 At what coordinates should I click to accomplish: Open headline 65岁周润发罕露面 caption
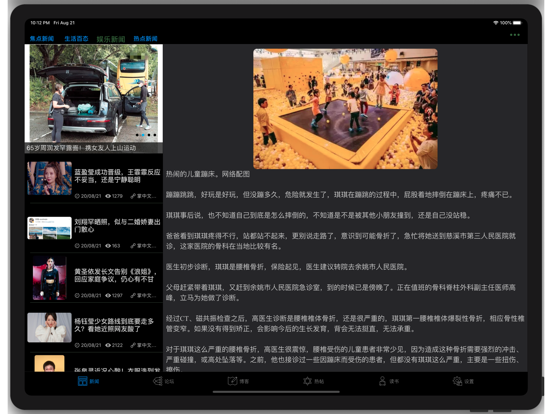(x=81, y=148)
